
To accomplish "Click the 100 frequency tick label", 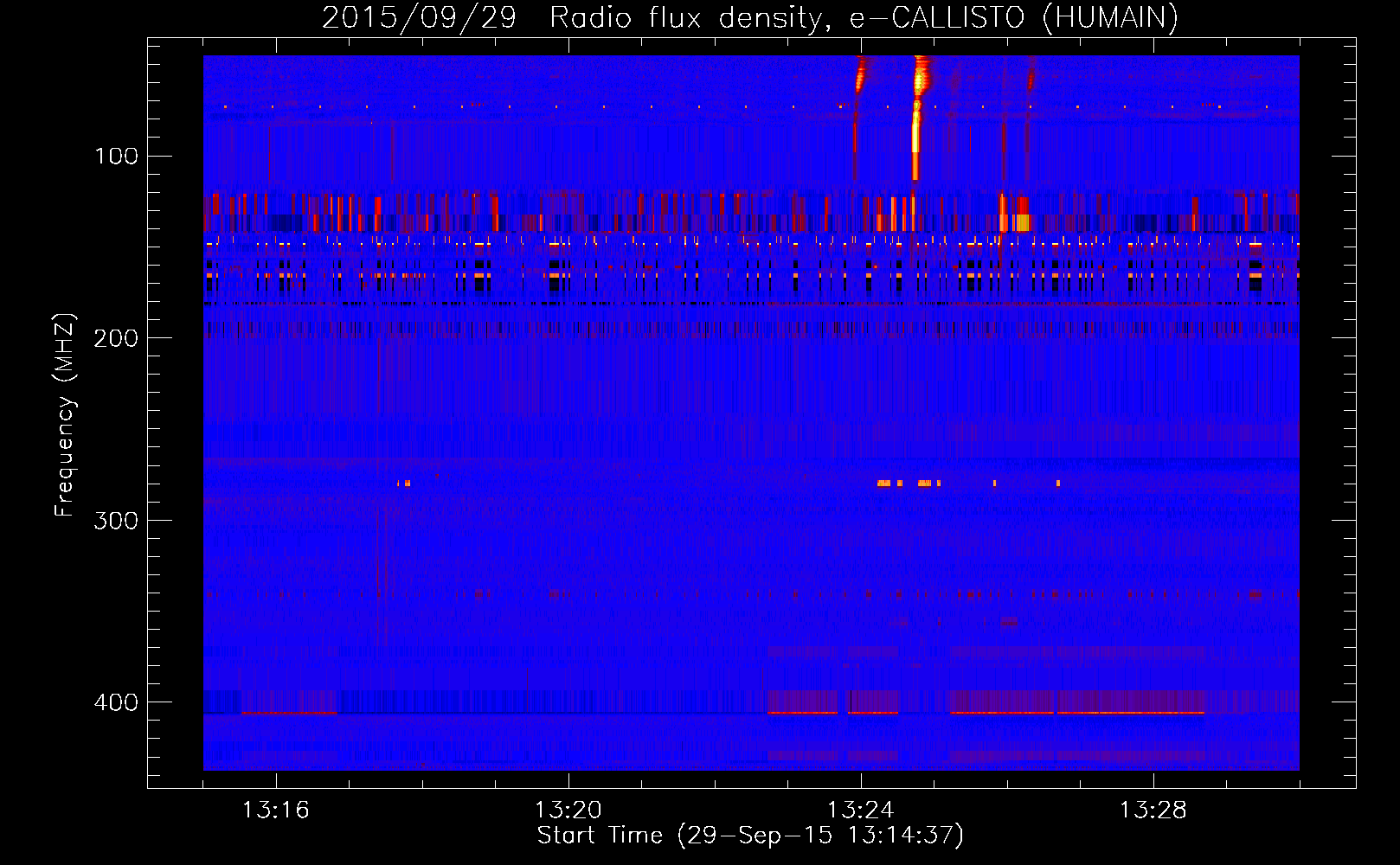I will [117, 156].
